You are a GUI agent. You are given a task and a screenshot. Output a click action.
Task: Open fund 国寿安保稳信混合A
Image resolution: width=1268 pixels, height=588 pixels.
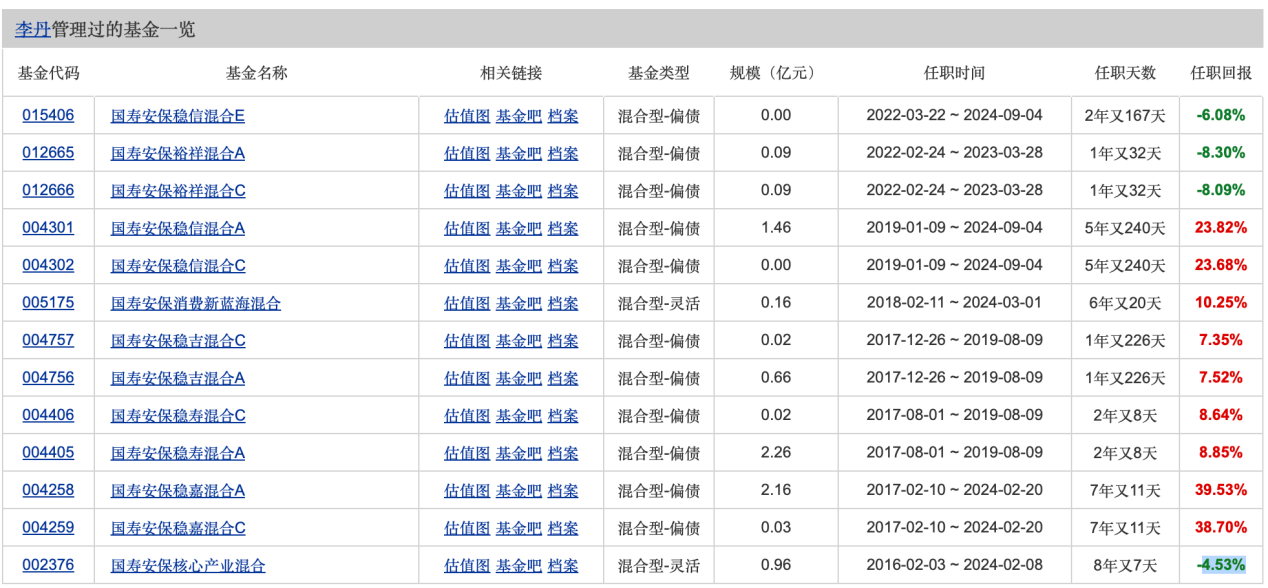(x=177, y=228)
